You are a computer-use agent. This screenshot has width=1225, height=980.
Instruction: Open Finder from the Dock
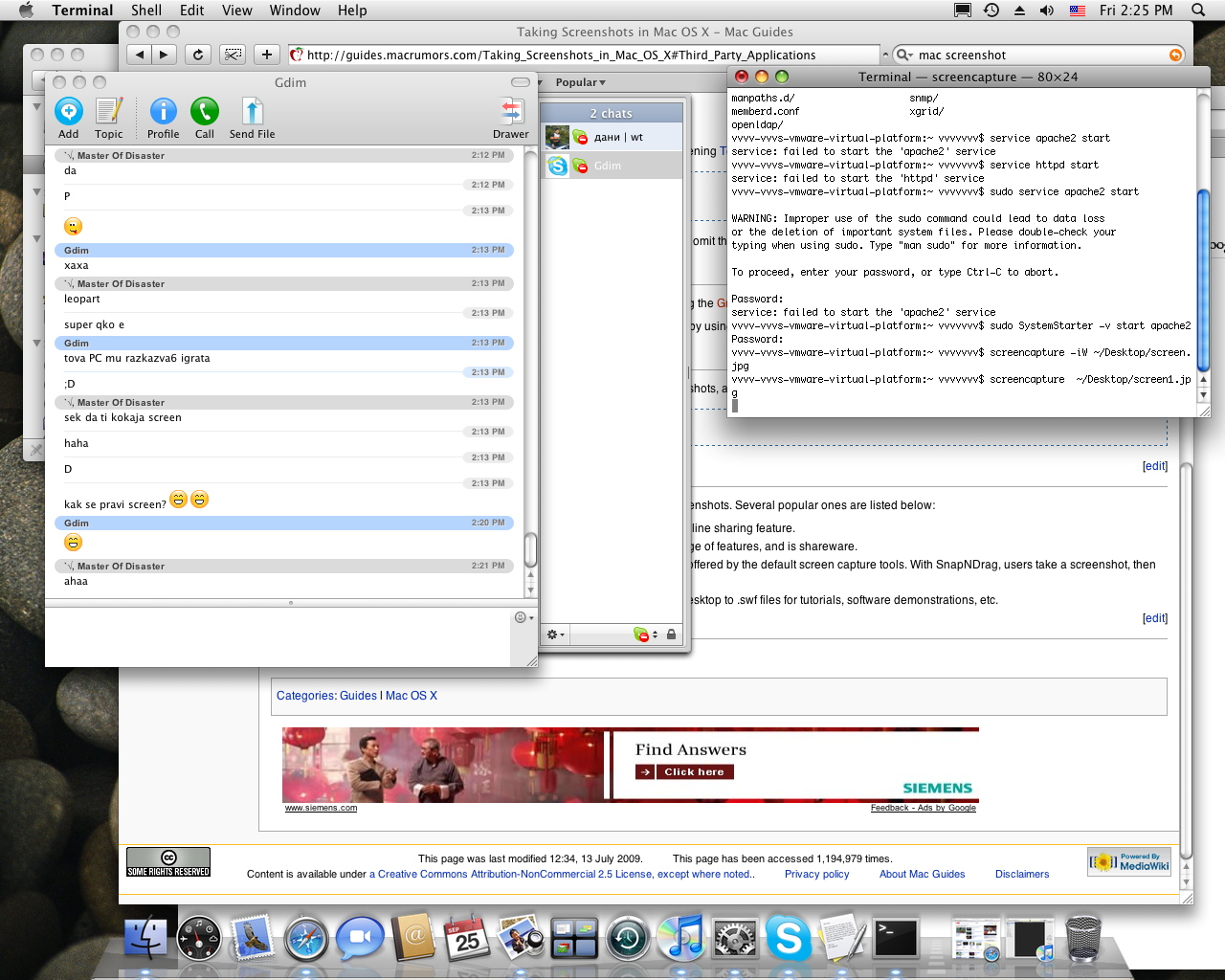click(x=145, y=938)
